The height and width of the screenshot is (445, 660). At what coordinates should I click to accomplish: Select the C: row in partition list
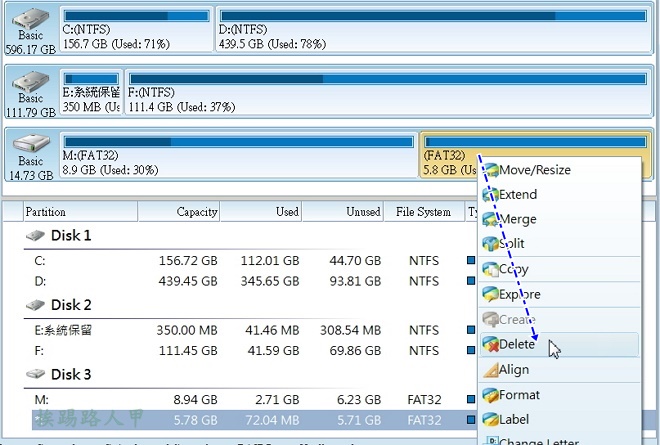(x=254, y=261)
